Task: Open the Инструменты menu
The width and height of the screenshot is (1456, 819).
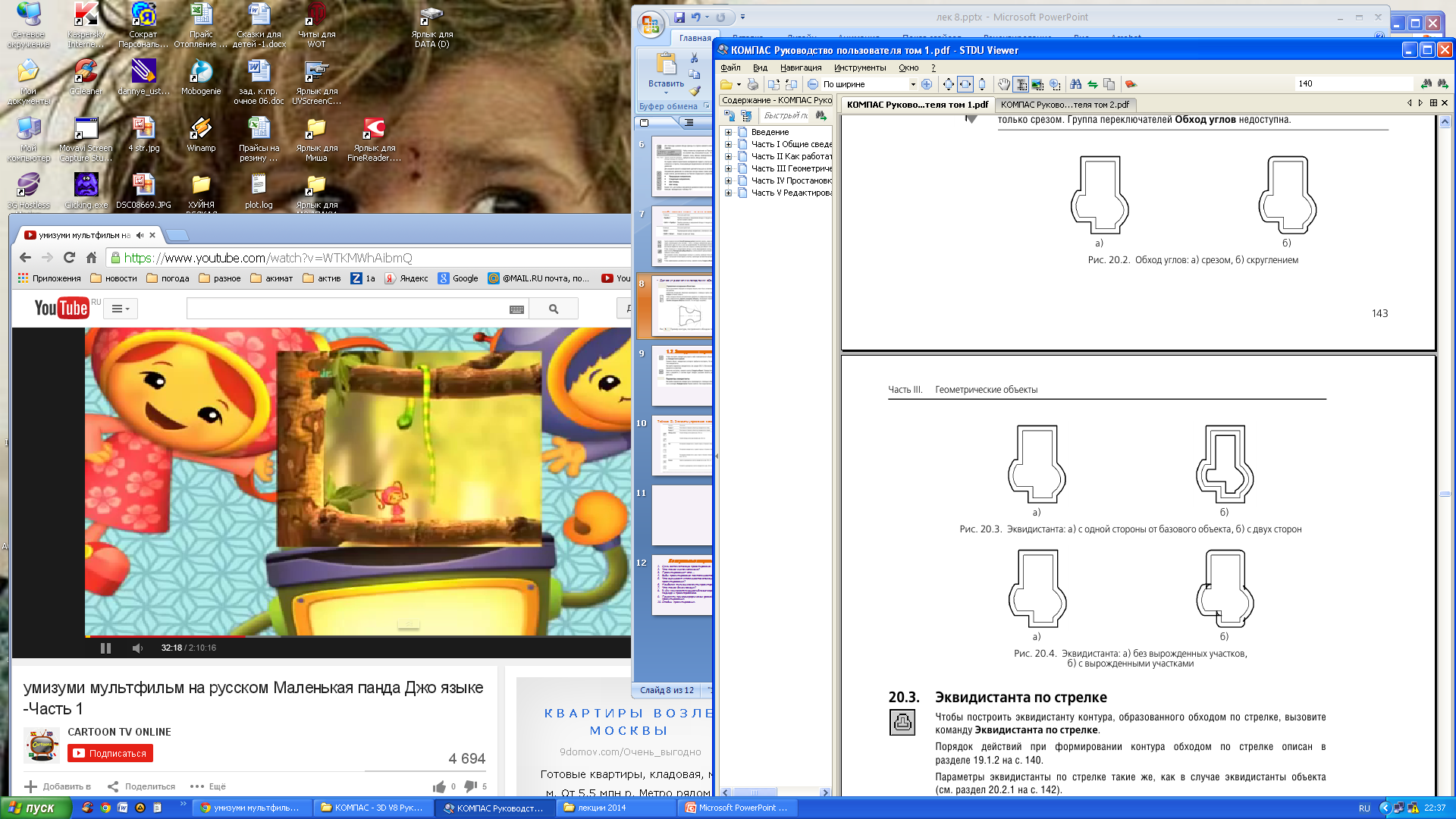Action: pyautogui.click(x=860, y=67)
